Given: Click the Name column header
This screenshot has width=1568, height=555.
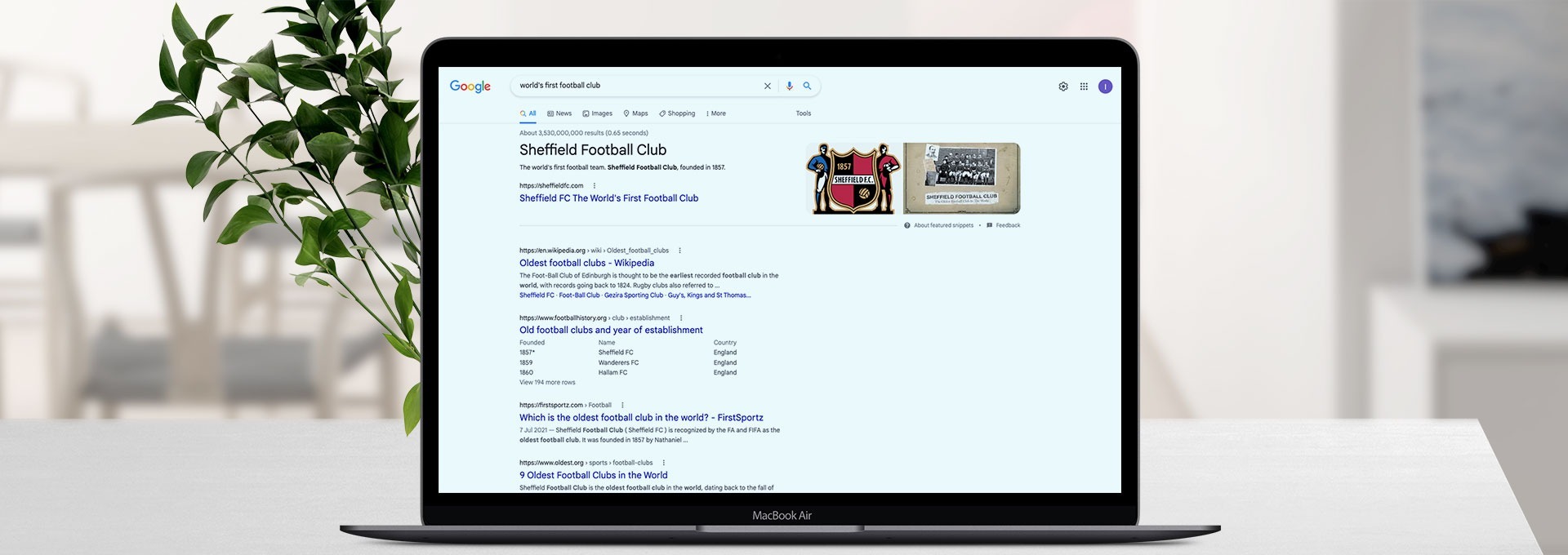Looking at the screenshot, I should 607,343.
